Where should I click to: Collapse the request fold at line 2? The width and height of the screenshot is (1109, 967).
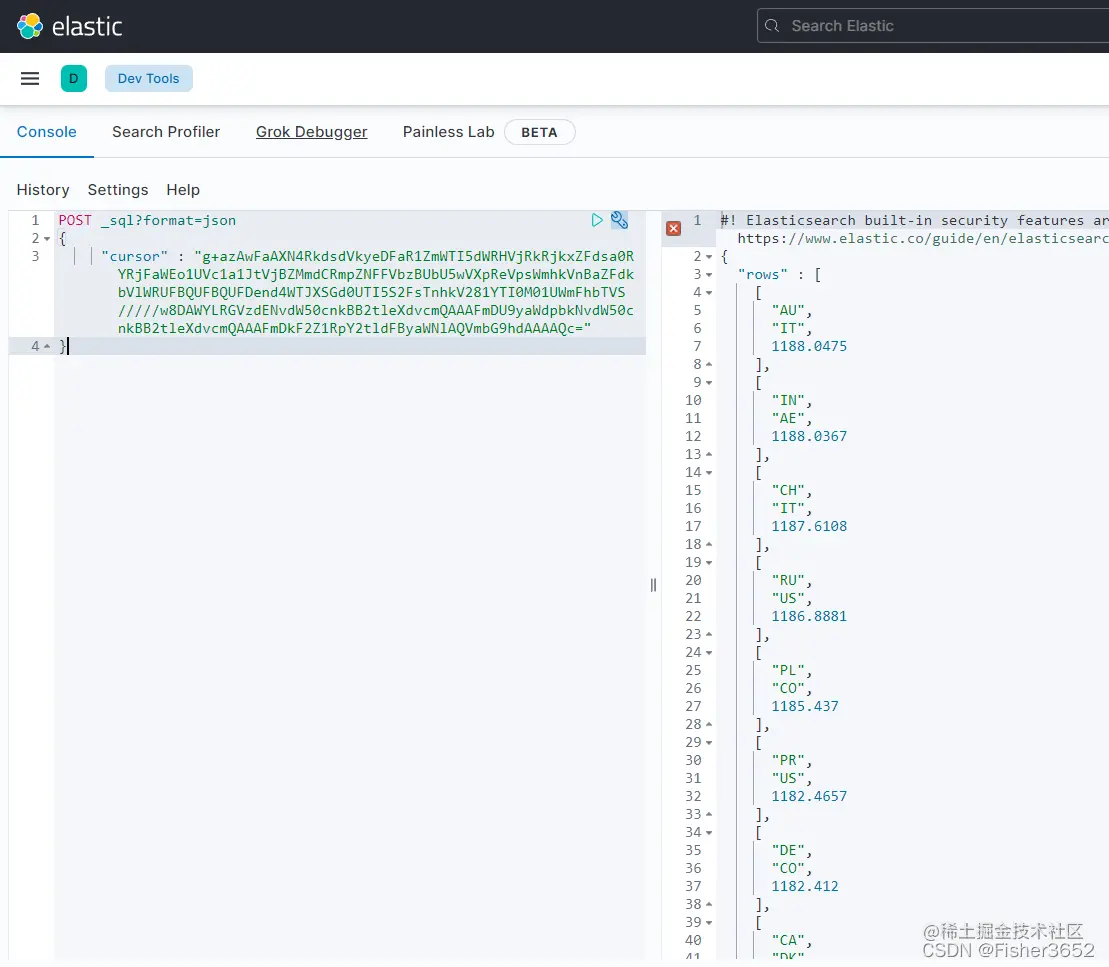click(x=47, y=239)
